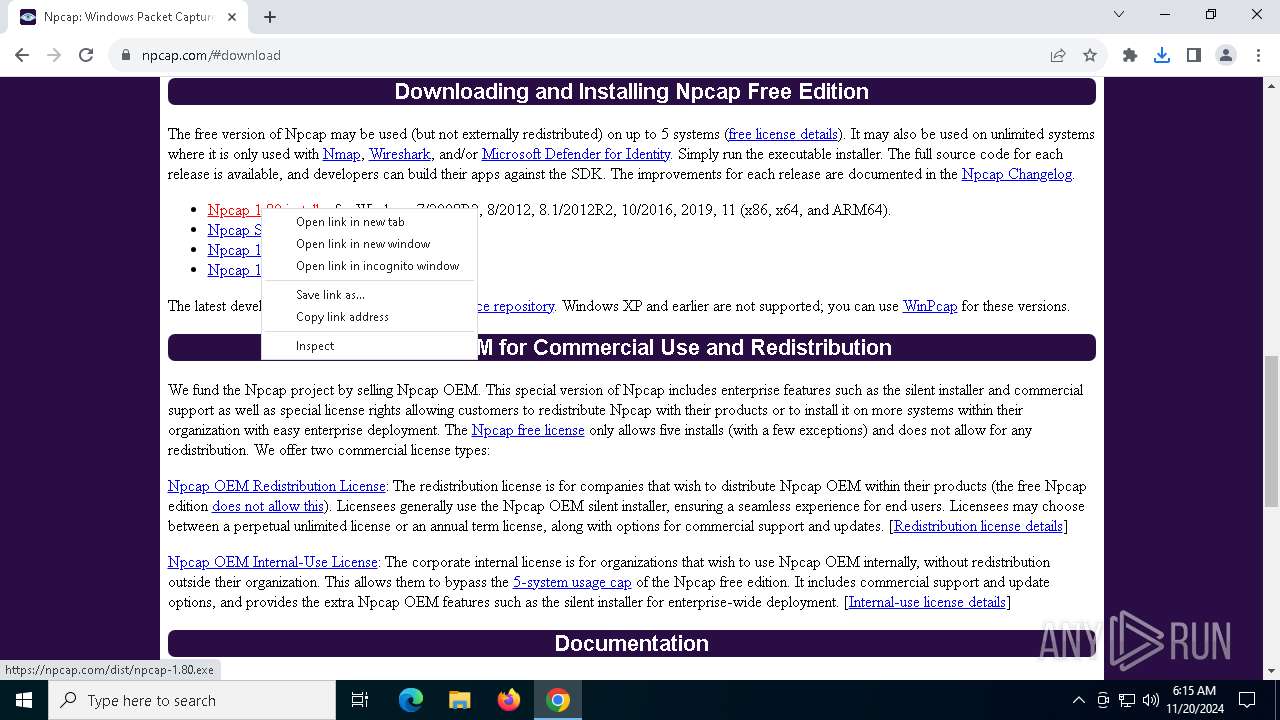
Task: Open the Npcap free license link
Action: [x=528, y=430]
